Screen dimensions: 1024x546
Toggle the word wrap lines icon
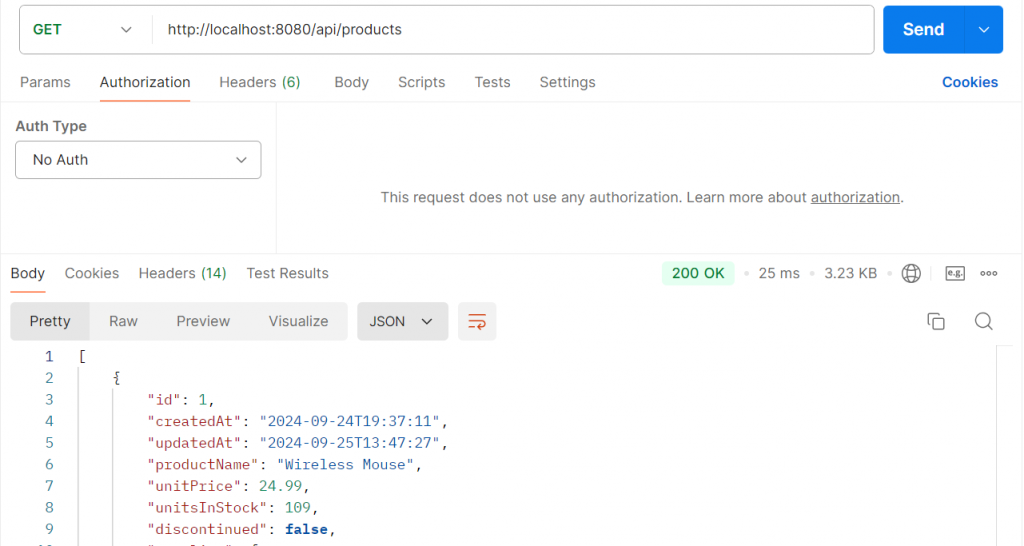click(477, 321)
